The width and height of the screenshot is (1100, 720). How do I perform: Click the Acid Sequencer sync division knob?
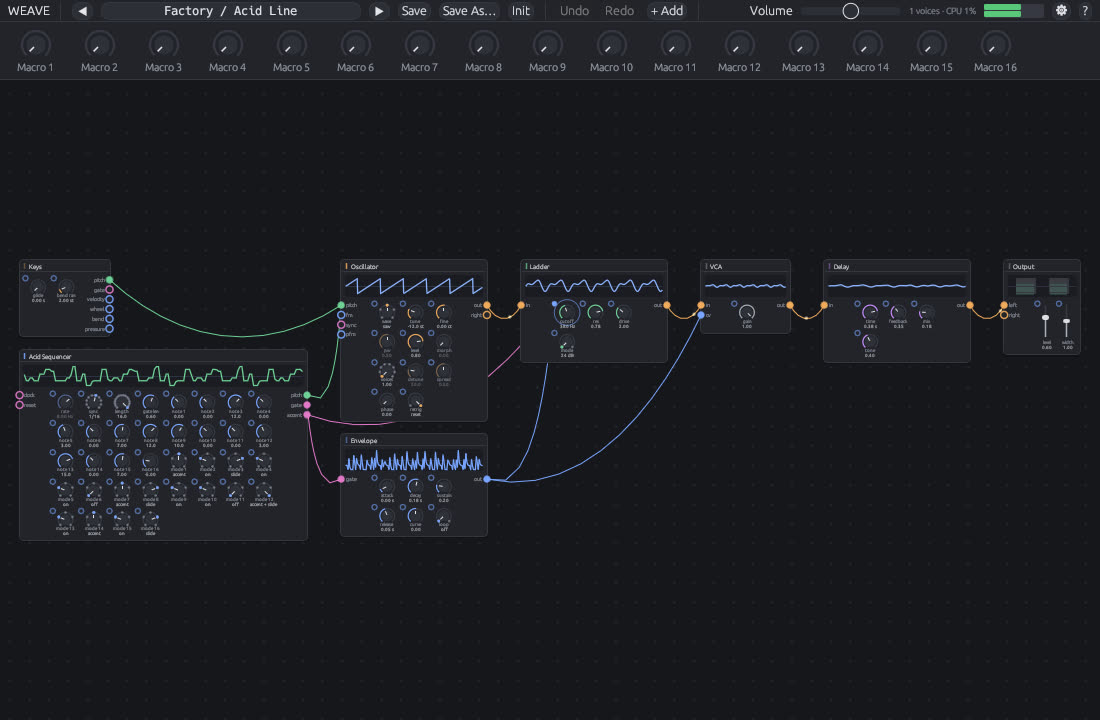point(93,402)
